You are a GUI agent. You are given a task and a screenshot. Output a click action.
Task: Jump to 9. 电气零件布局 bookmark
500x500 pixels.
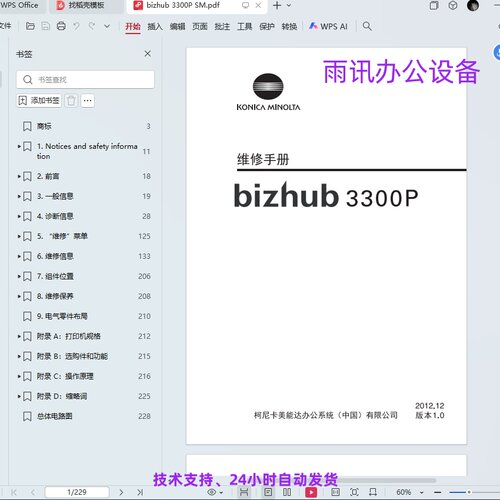point(62,316)
